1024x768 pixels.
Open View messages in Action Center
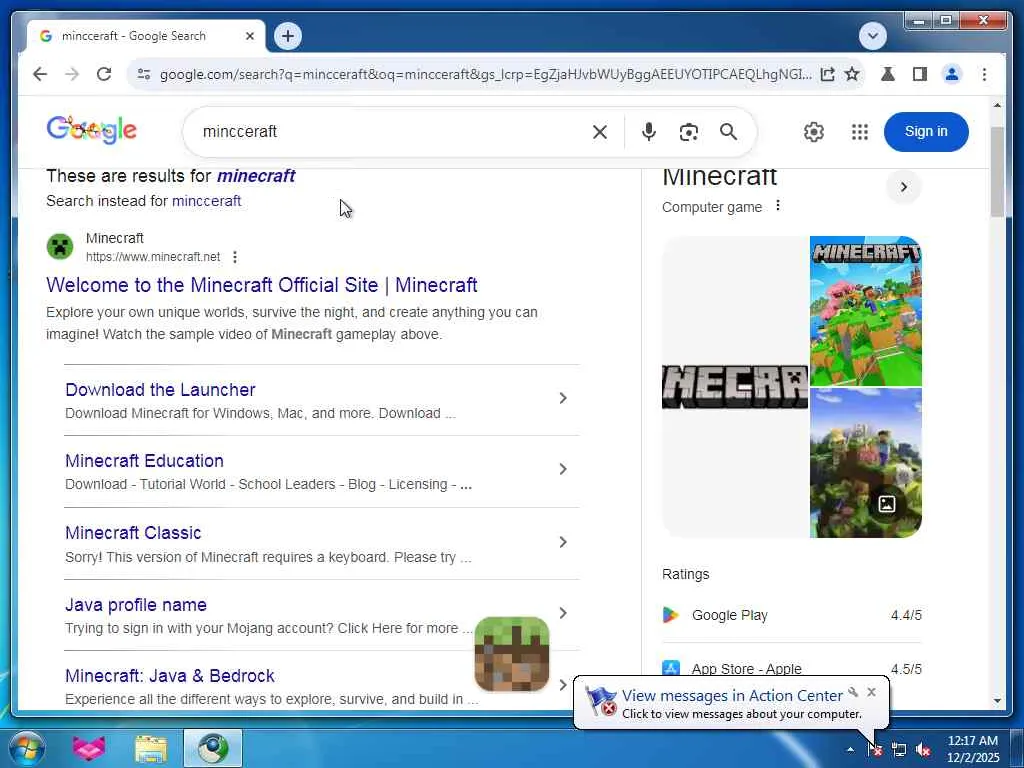click(x=732, y=696)
